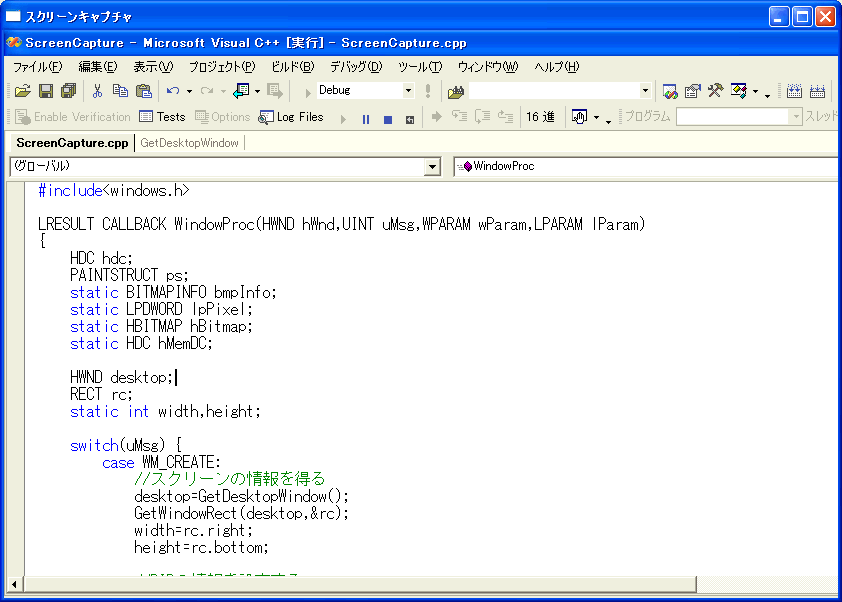Image resolution: width=842 pixels, height=602 pixels.
Task: Click the Open File folder icon
Action: (x=22, y=91)
